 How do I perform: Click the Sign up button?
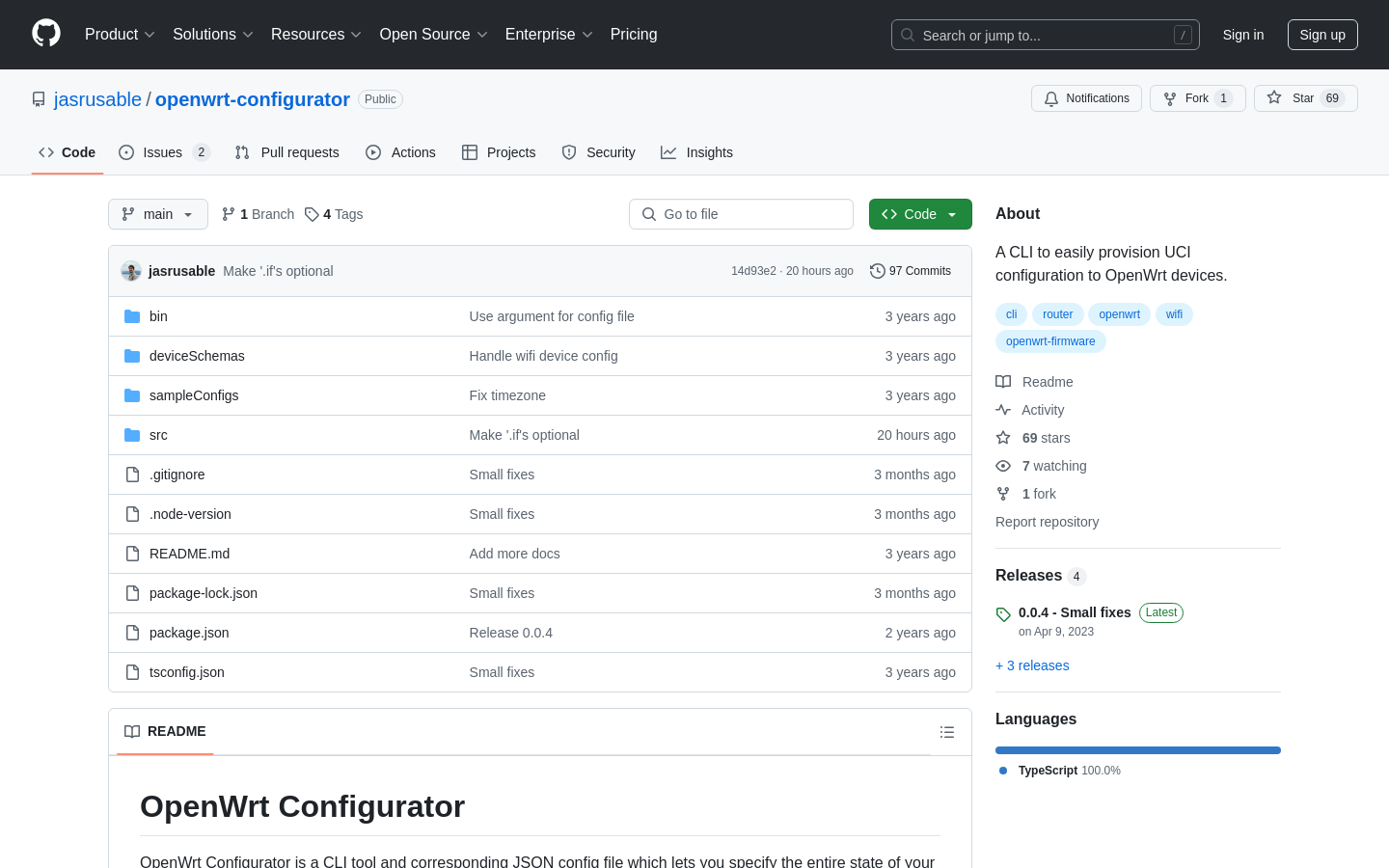coord(1321,35)
